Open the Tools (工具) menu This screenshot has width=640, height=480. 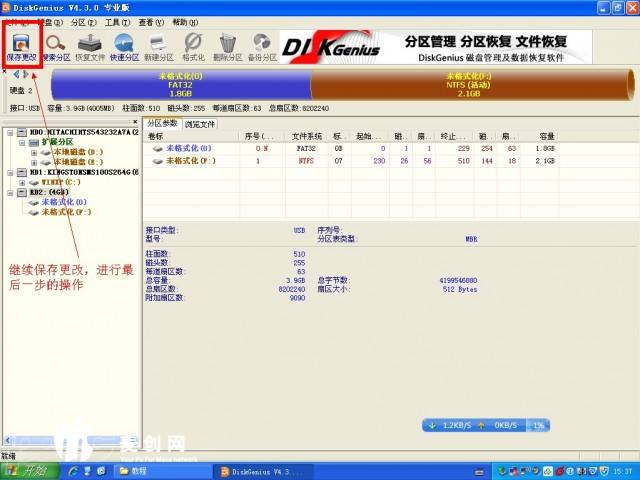tap(117, 21)
